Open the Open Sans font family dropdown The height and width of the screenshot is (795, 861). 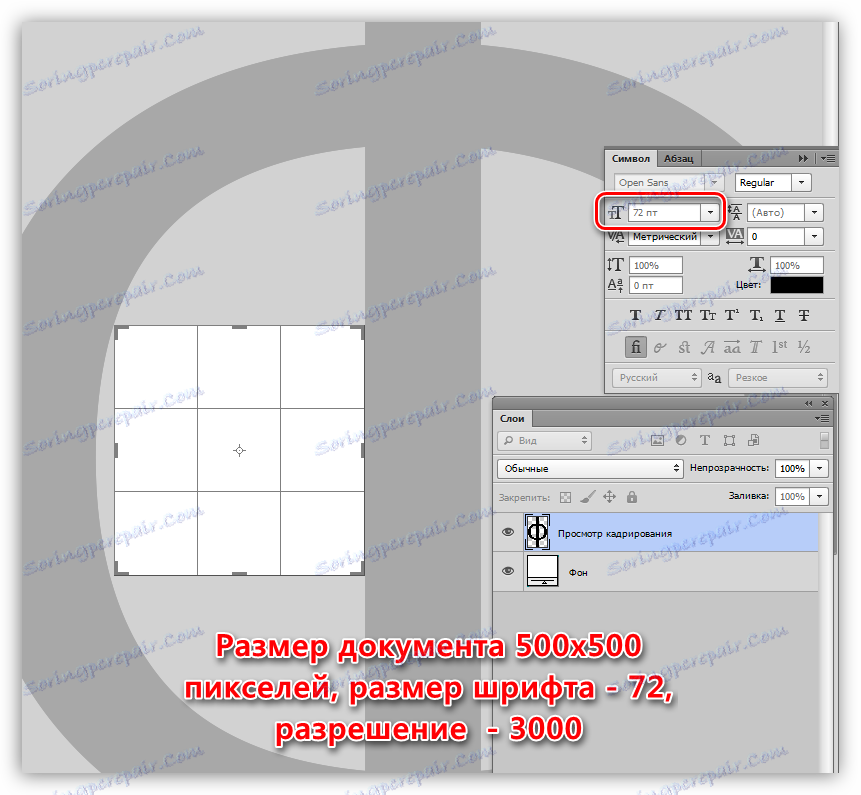pos(714,183)
